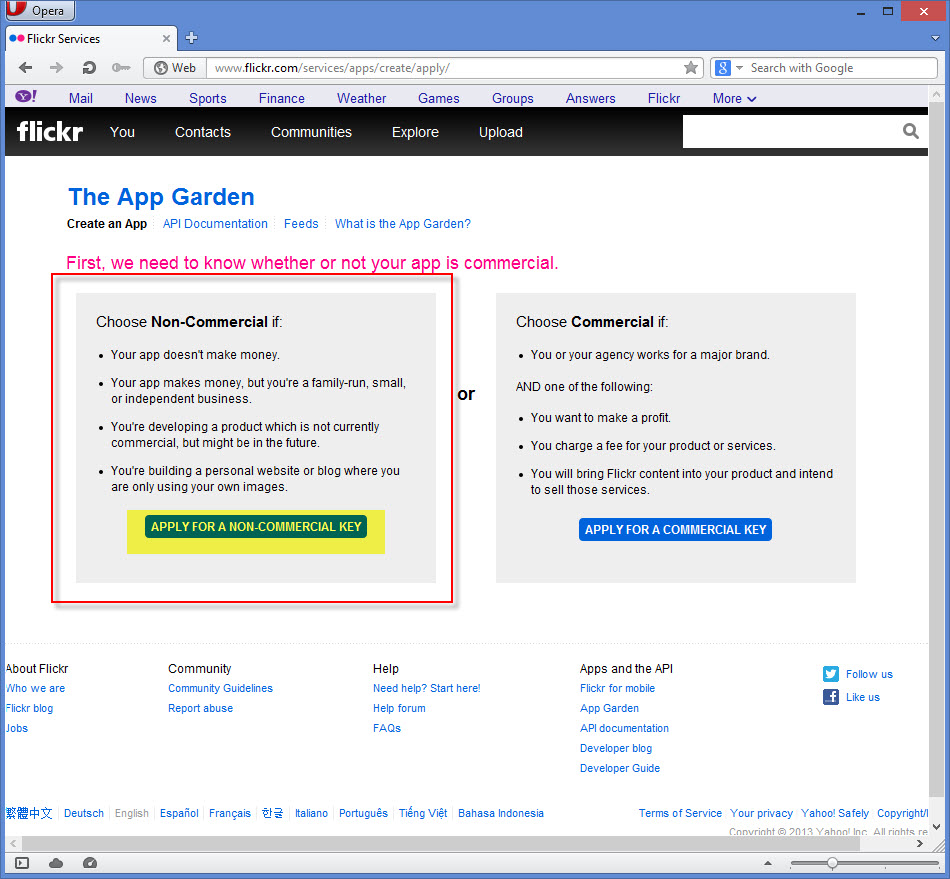Open Need help? Start here! link

click(x=427, y=688)
